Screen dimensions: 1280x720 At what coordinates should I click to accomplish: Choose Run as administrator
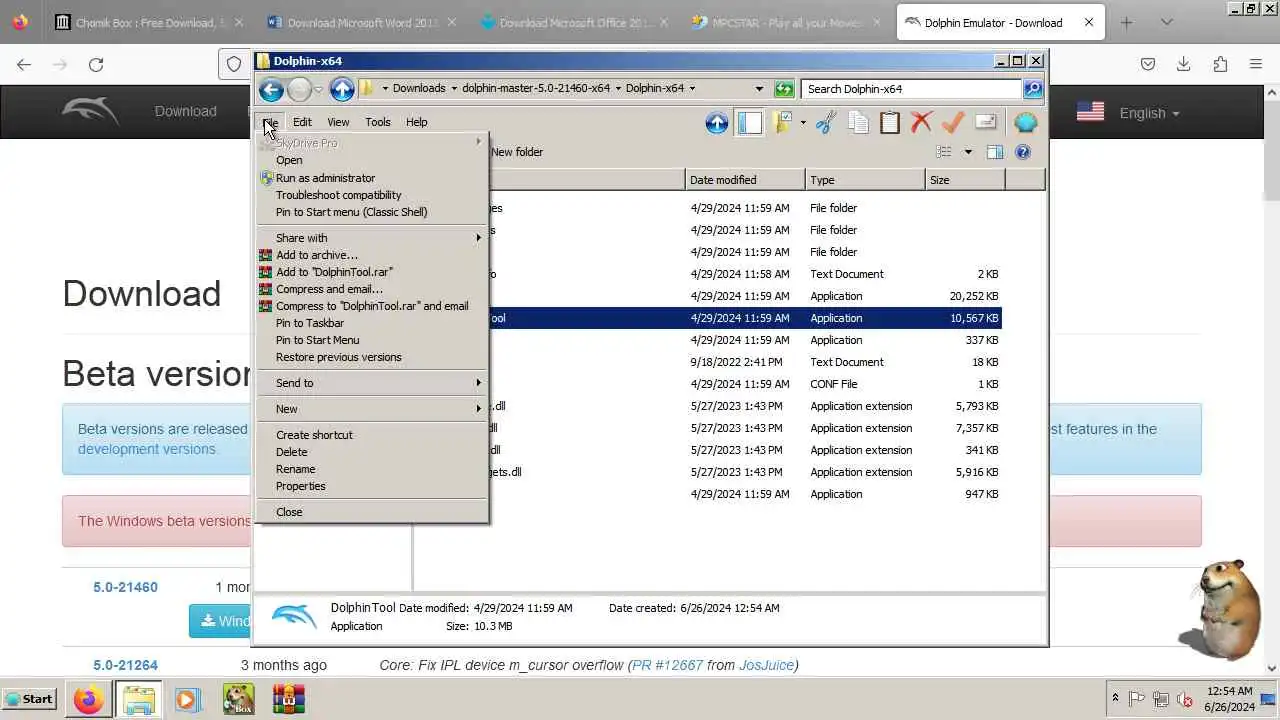click(x=371, y=178)
